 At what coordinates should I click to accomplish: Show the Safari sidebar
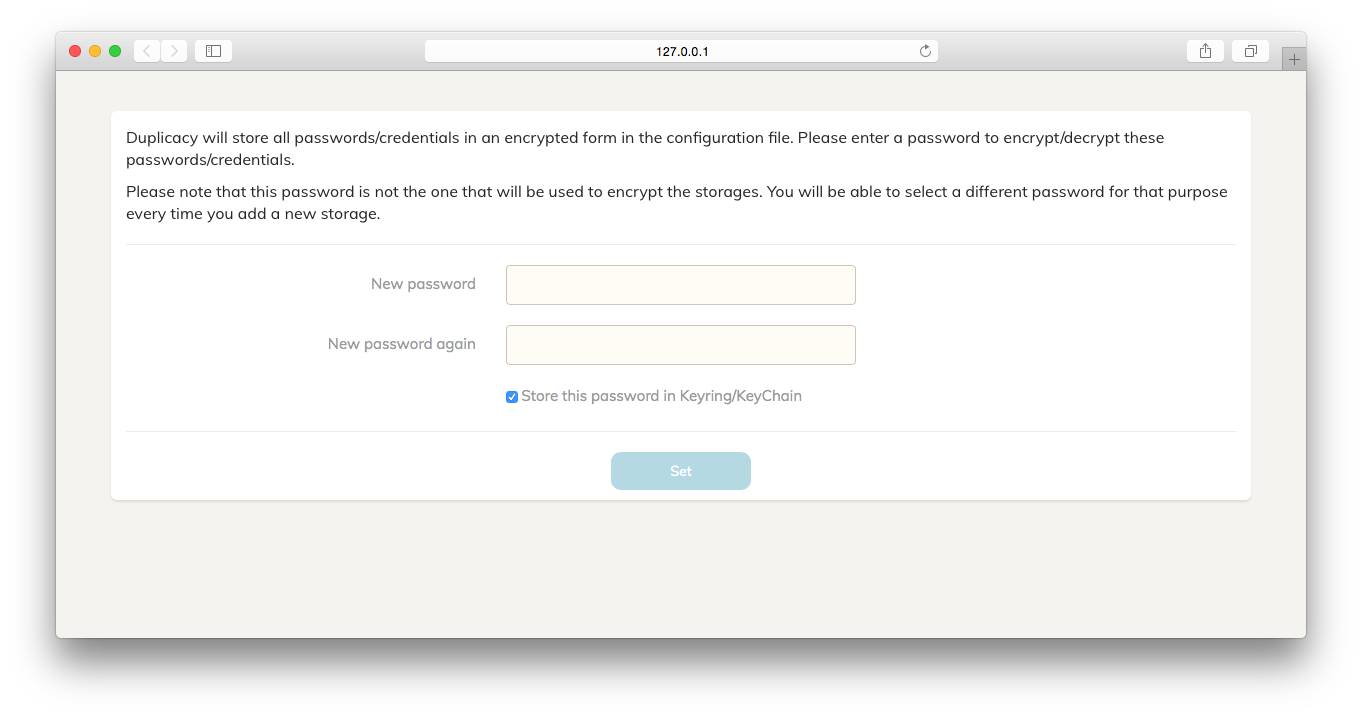[x=213, y=51]
